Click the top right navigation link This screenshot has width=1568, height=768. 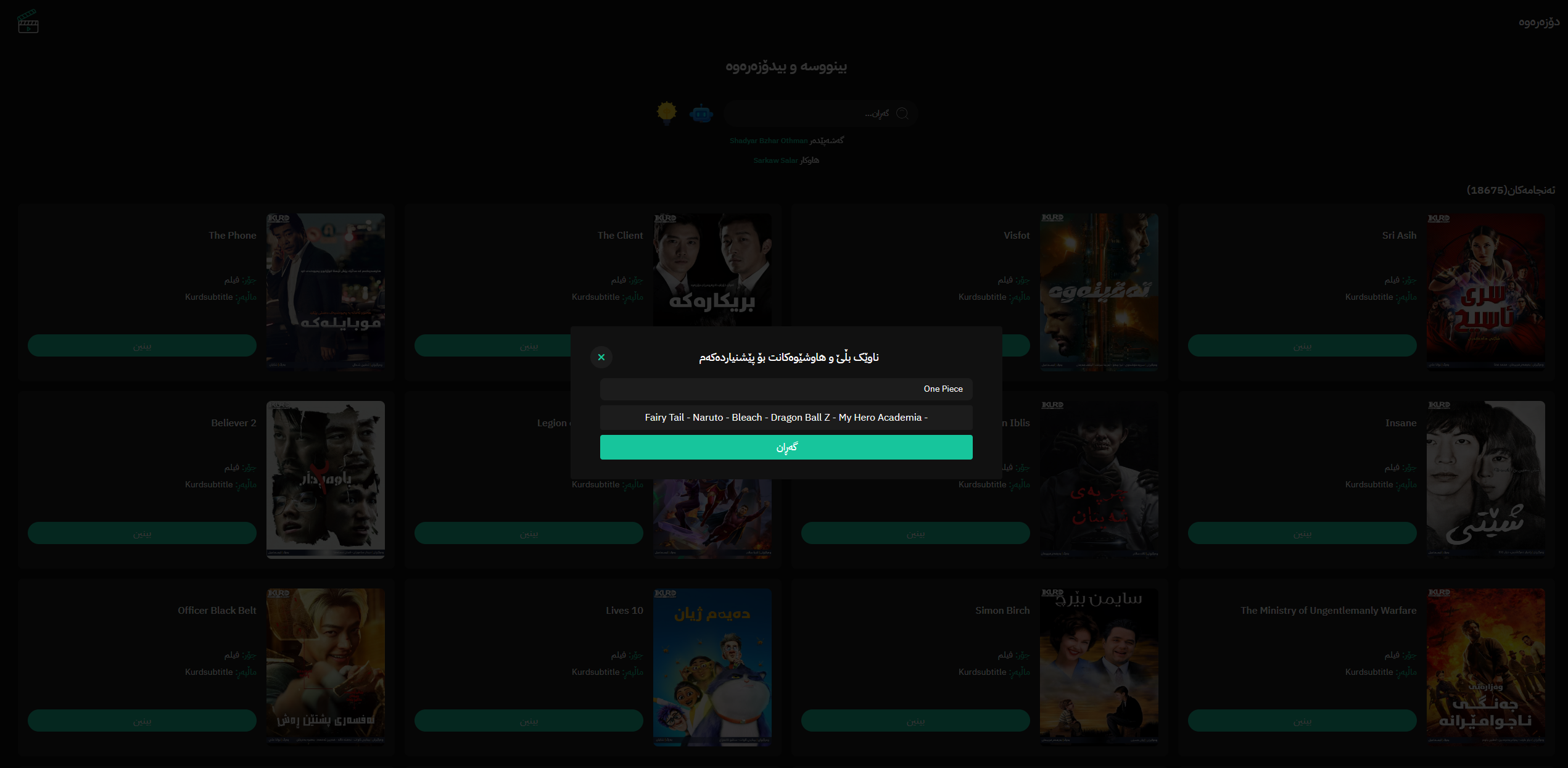(x=1539, y=22)
